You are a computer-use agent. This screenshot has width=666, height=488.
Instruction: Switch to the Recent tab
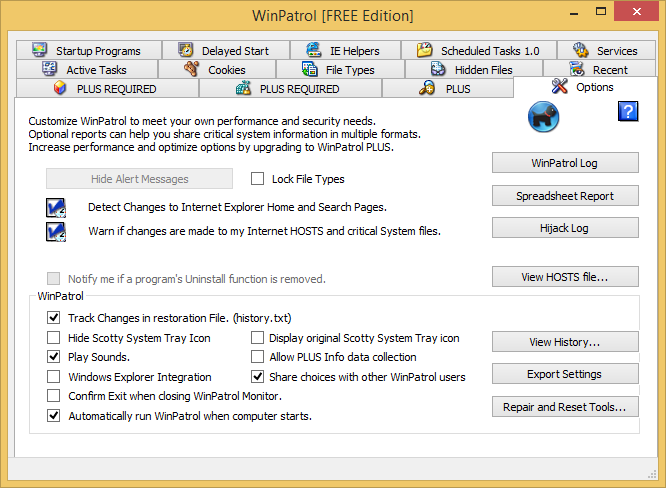point(600,69)
